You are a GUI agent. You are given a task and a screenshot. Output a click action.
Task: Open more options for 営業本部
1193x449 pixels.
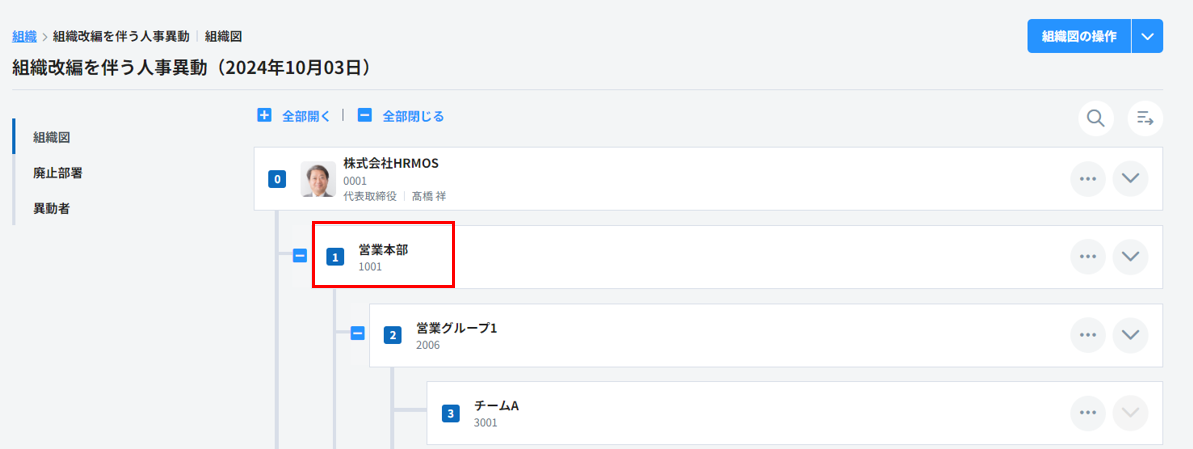(x=1088, y=256)
